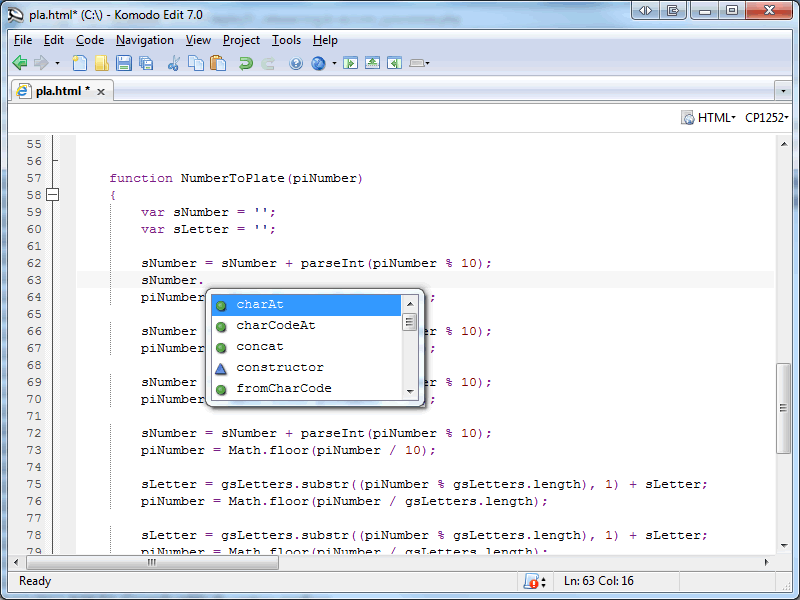The width and height of the screenshot is (800, 600).
Task: Click the editor vertical scrollbar thumb
Action: point(783,408)
